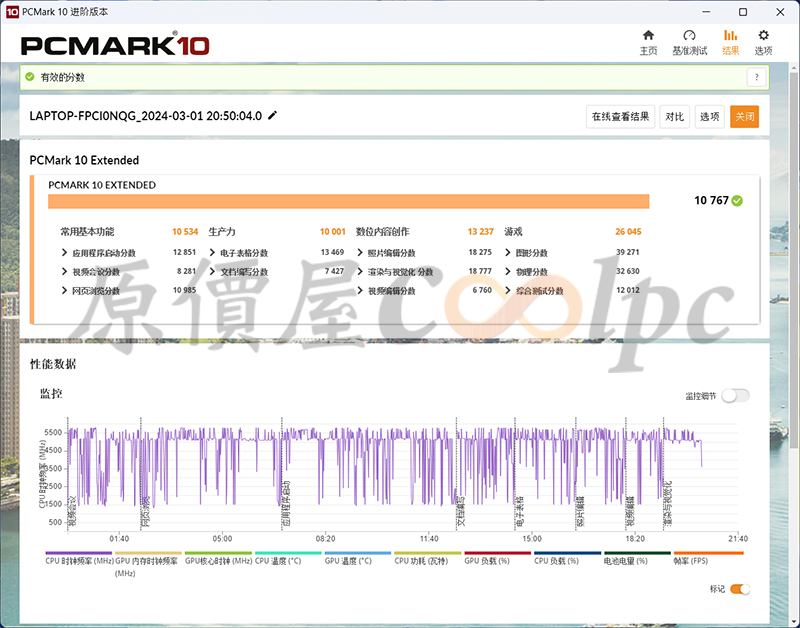This screenshot has height=628, width=800.
Task: Click the overall score 10 767
Action: [711, 200]
